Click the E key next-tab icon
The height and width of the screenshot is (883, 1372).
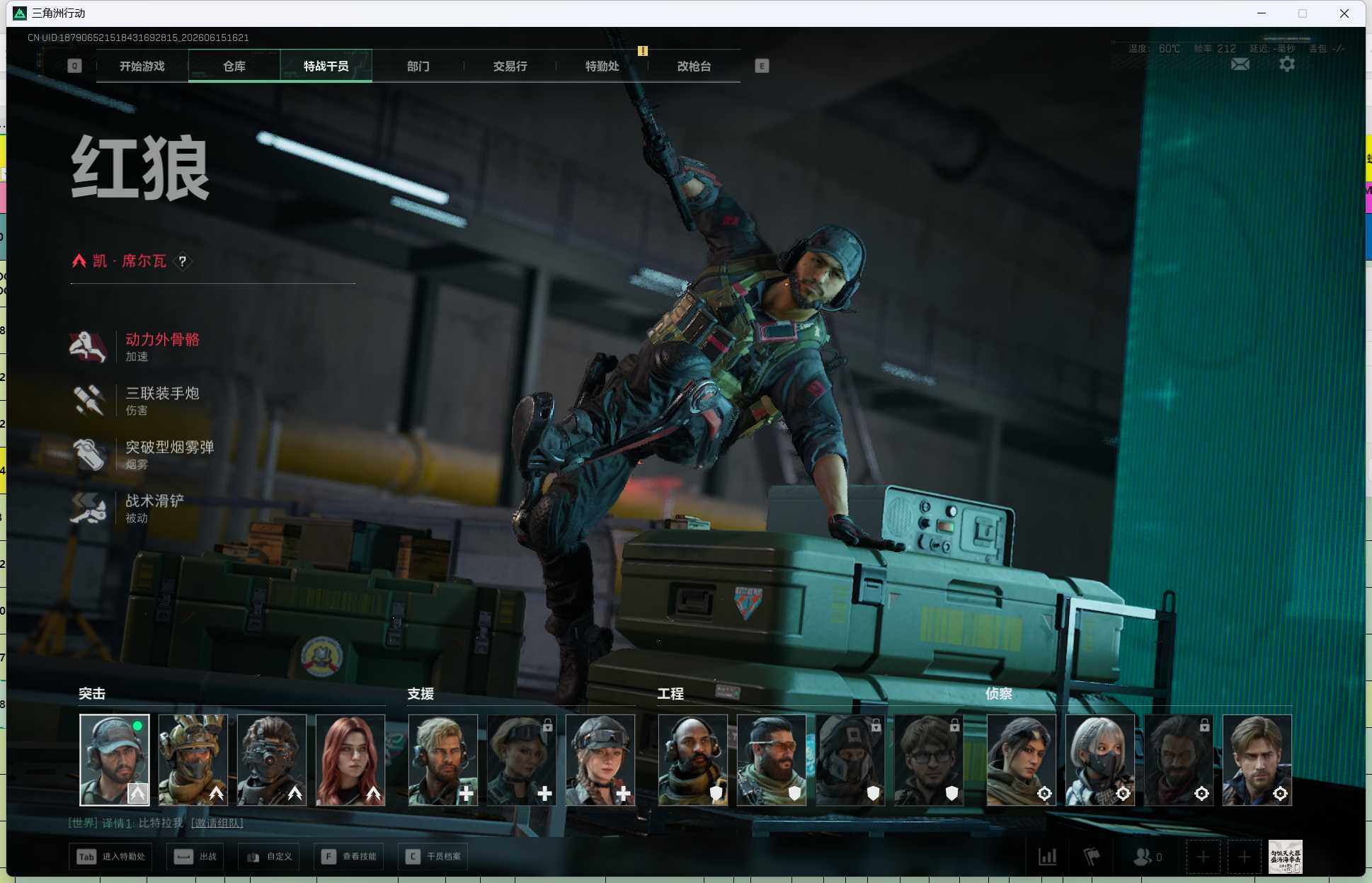(x=762, y=66)
